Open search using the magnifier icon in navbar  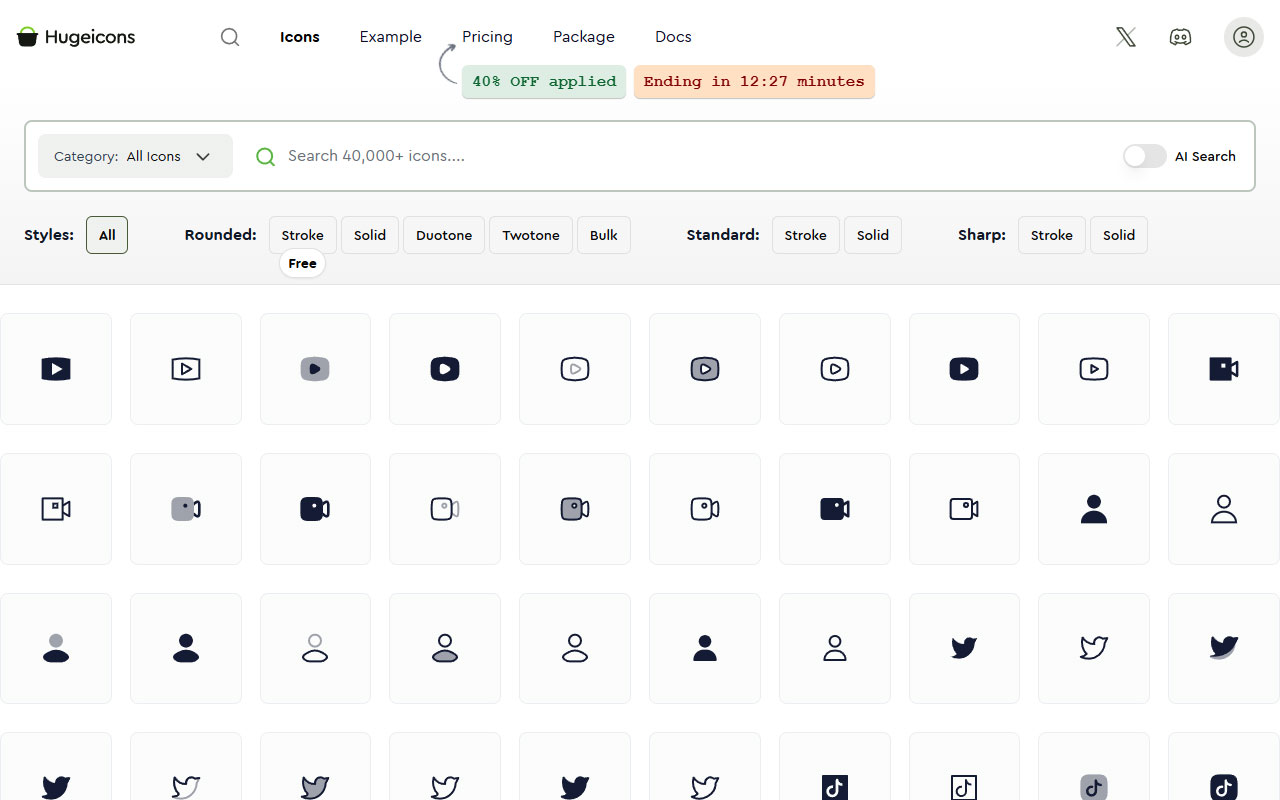(230, 36)
